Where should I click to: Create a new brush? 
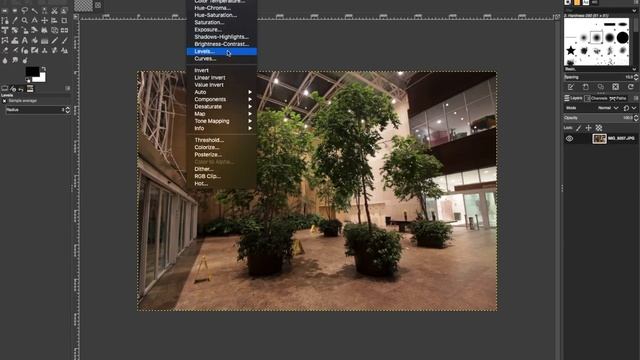[586, 87]
